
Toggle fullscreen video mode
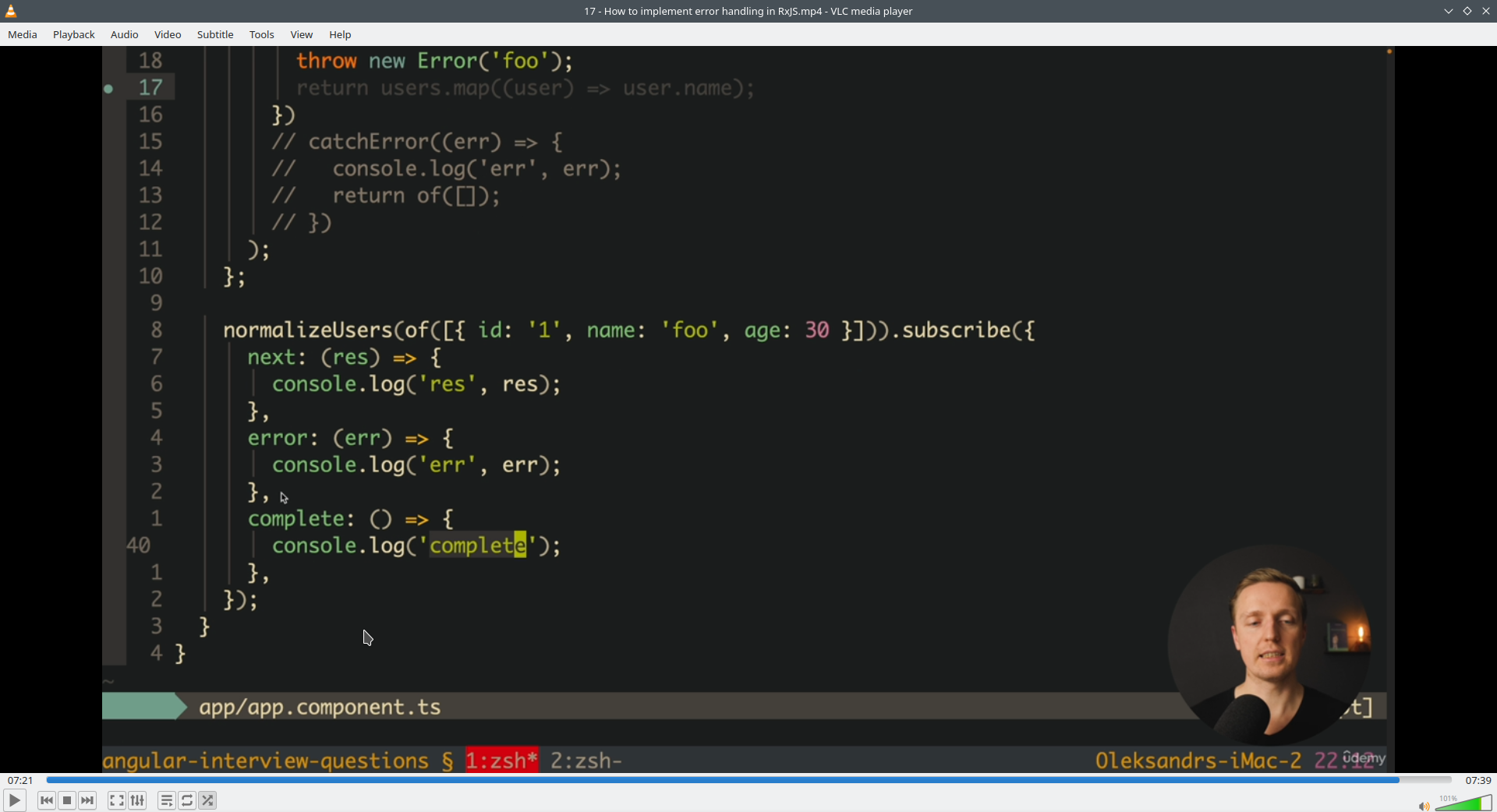click(x=117, y=800)
